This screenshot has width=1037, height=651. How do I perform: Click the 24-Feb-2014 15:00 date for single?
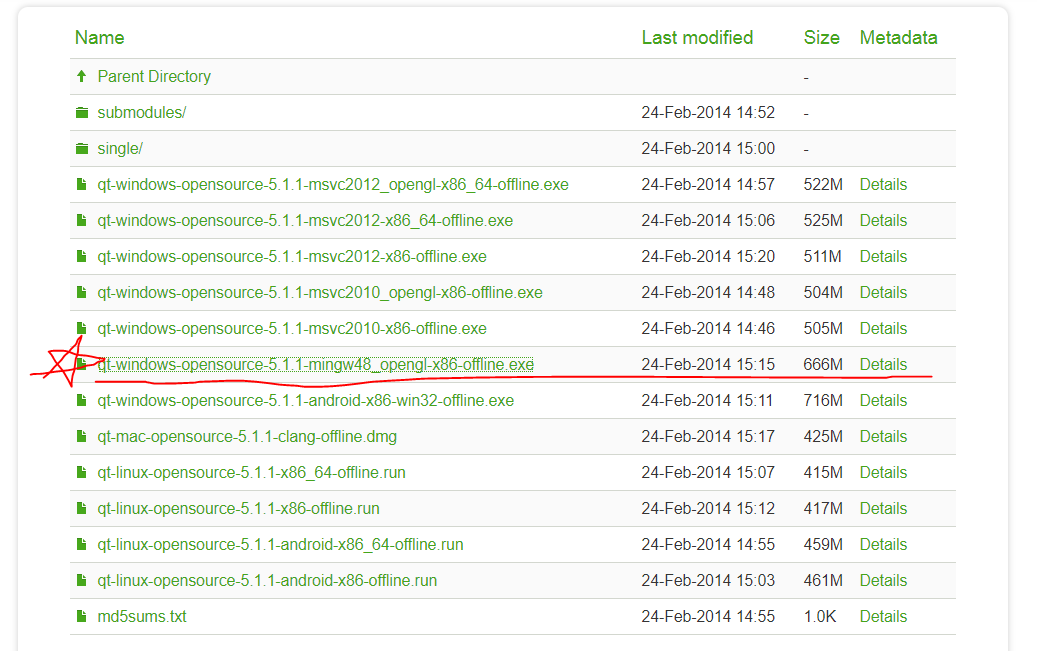pos(708,148)
